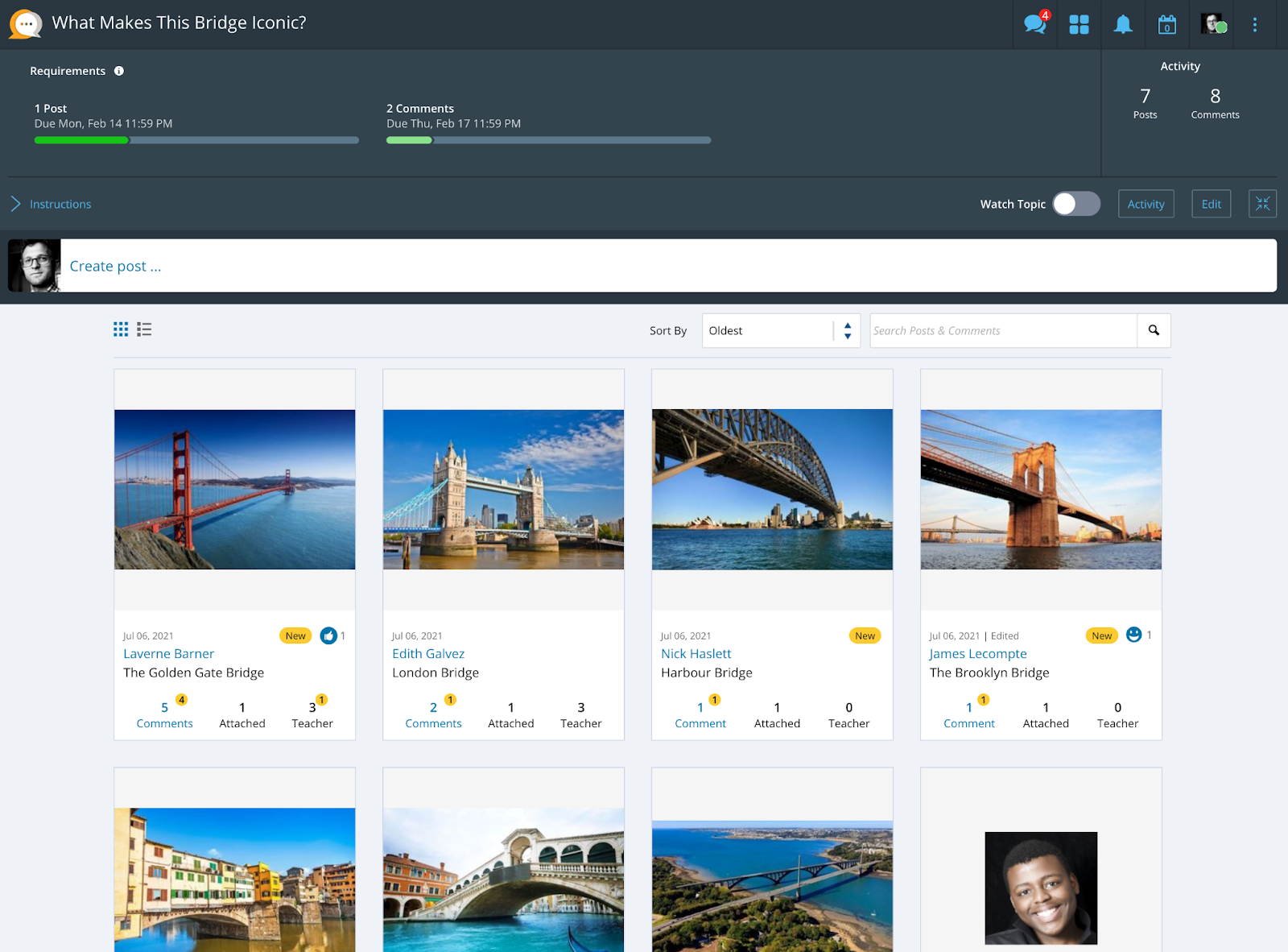
Task: Click the like thumb icon on Laverne Barner's post
Action: pos(328,635)
